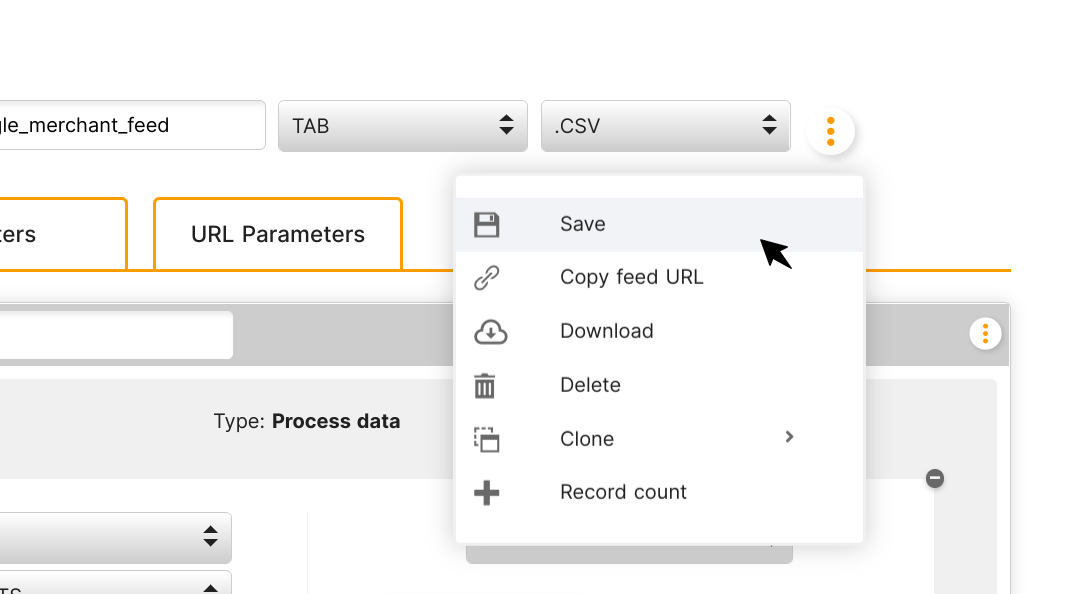Click the cloud Download icon
This screenshot has height=594, width=1081.
click(x=490, y=331)
